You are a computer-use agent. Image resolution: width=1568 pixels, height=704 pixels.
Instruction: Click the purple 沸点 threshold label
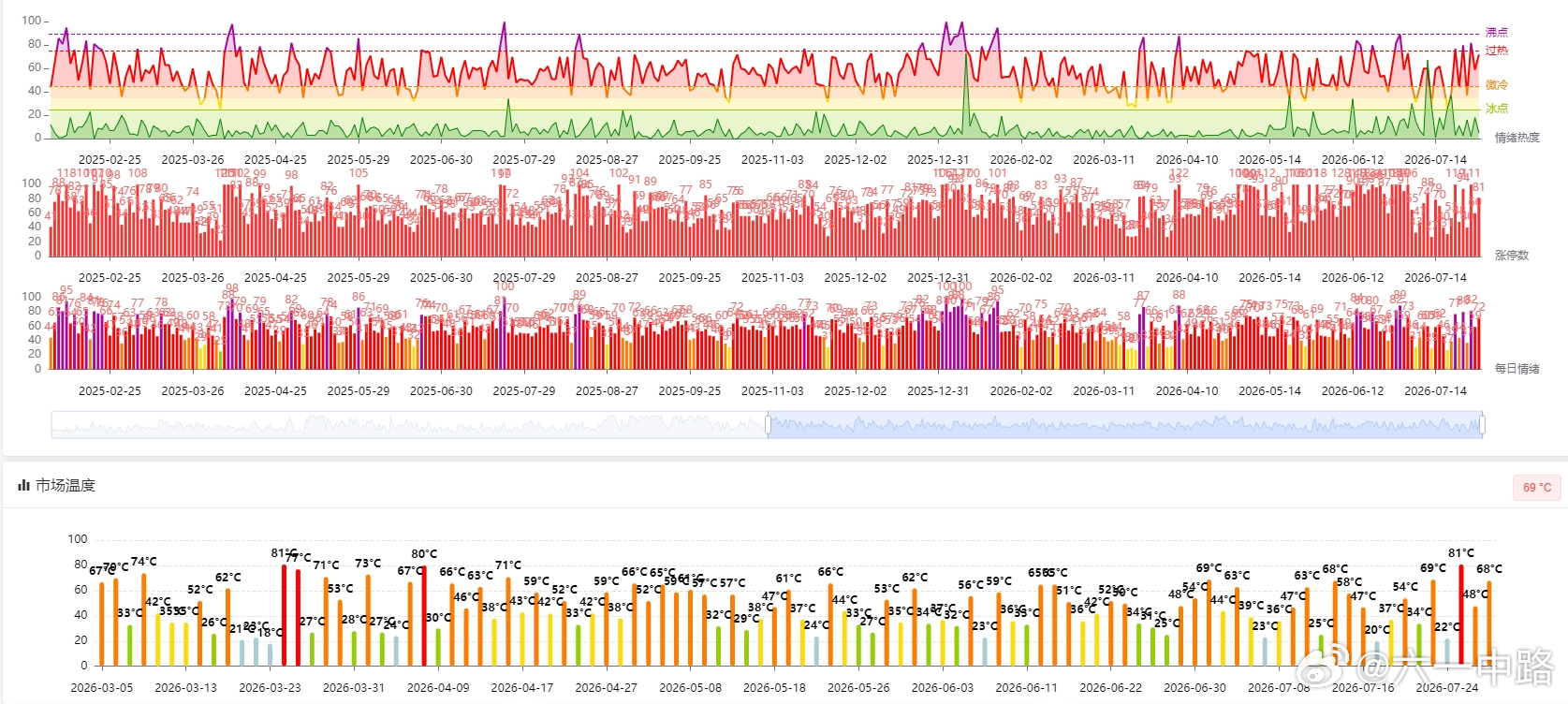point(1497,32)
